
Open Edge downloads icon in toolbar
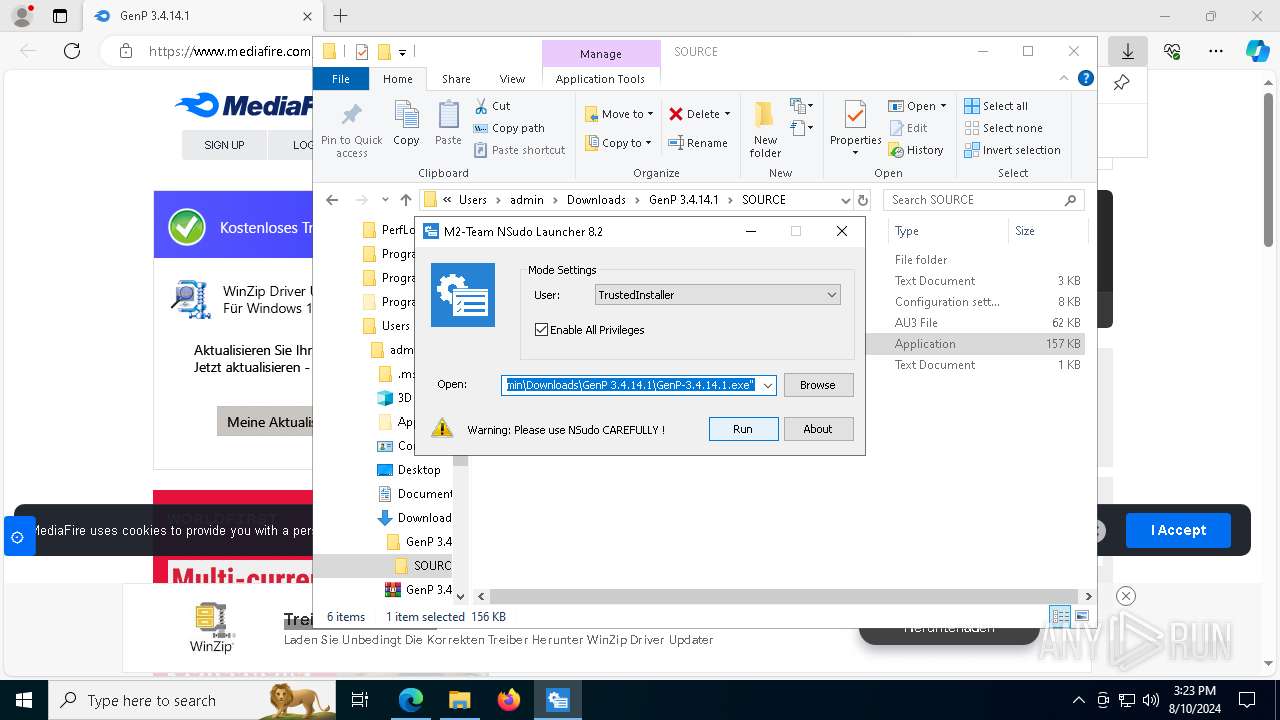[1128, 51]
